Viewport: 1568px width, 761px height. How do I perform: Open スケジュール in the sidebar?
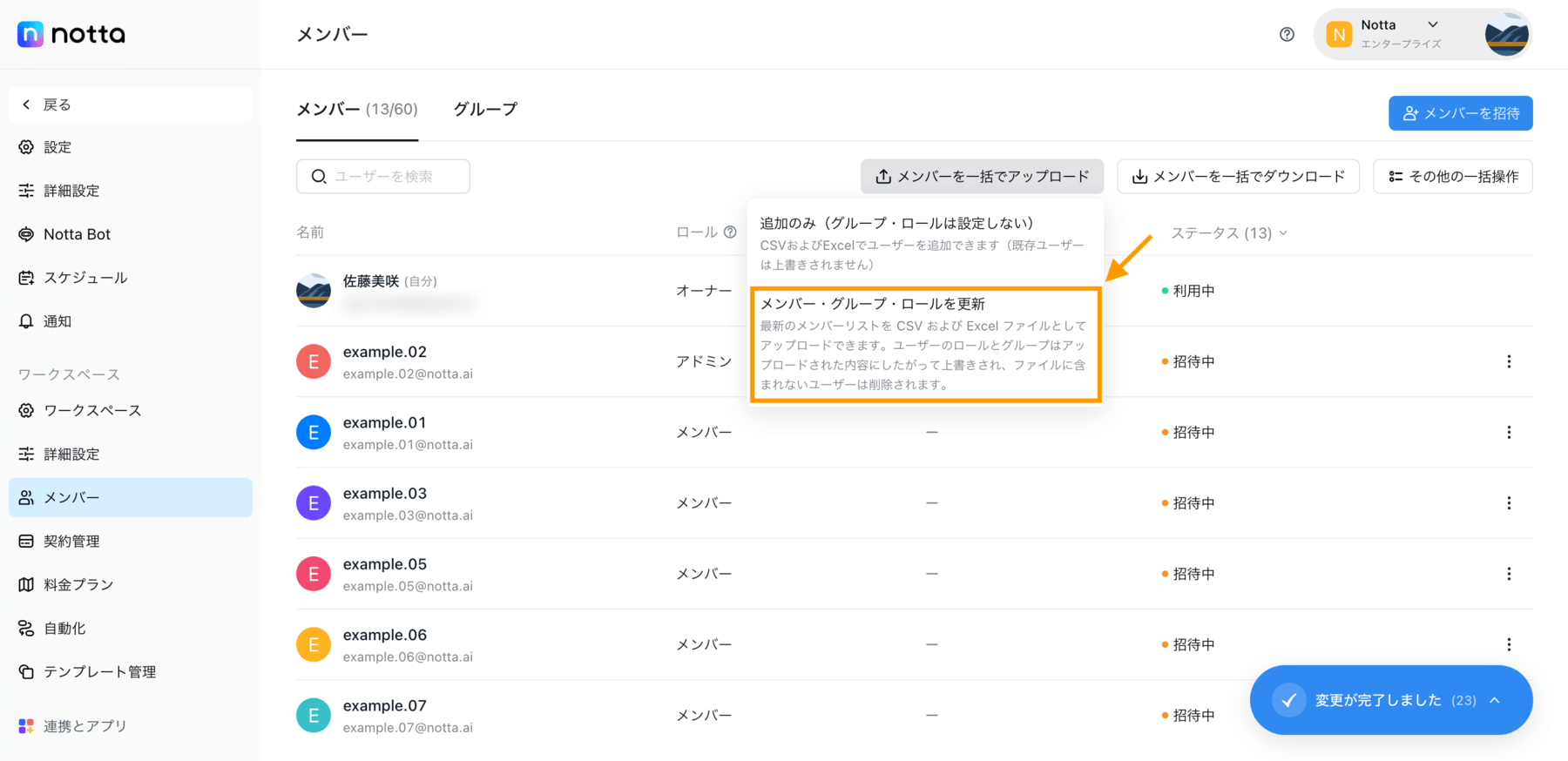pyautogui.click(x=131, y=278)
